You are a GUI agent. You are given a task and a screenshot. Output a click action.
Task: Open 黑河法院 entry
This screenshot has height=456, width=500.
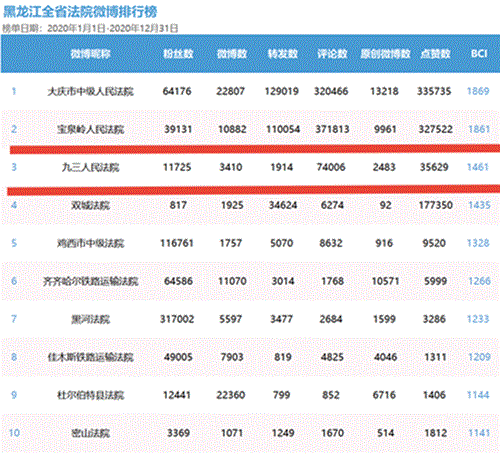[x=90, y=319]
